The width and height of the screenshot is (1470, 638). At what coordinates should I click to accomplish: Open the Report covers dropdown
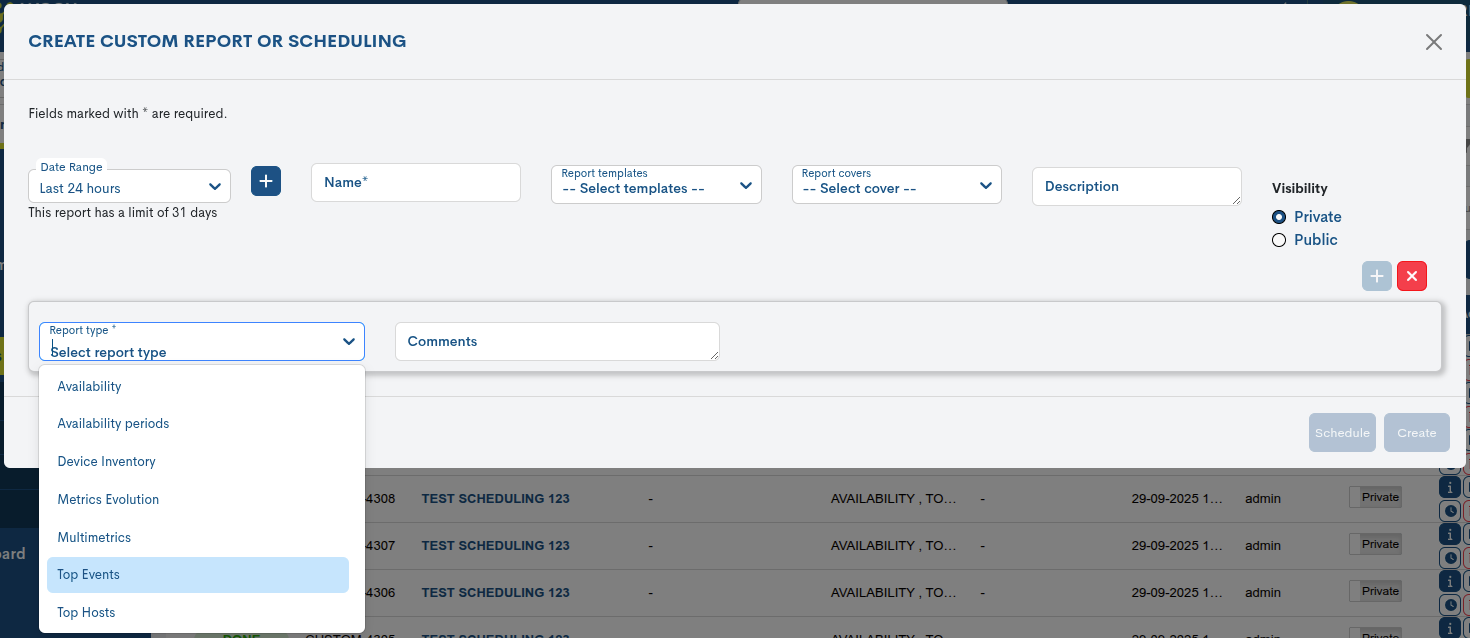click(x=896, y=184)
